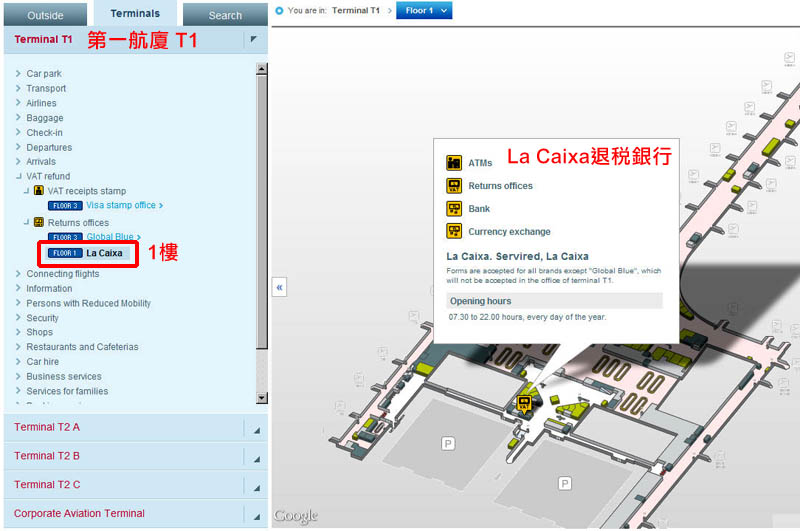Open the Floor 1 dropdown
800x531 pixels.
click(424, 10)
